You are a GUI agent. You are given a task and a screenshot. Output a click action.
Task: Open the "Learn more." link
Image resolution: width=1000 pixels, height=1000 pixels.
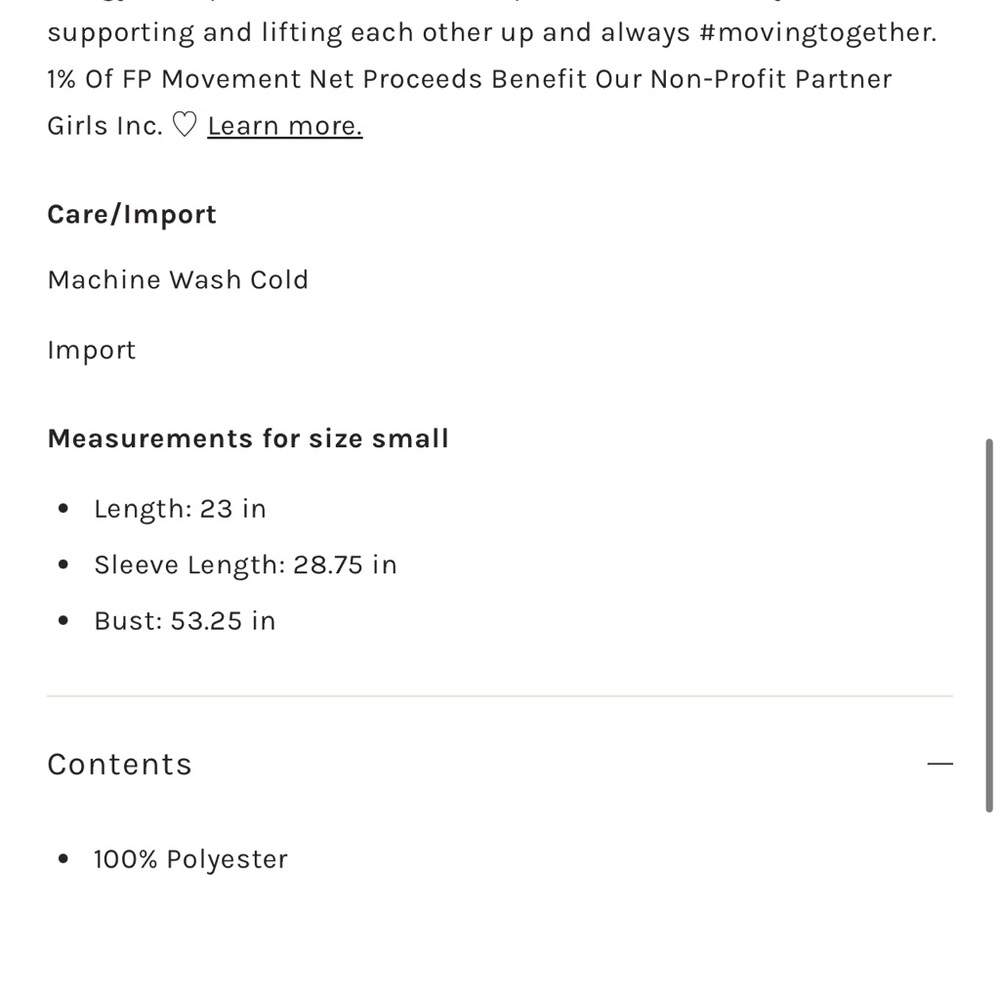[x=285, y=126]
